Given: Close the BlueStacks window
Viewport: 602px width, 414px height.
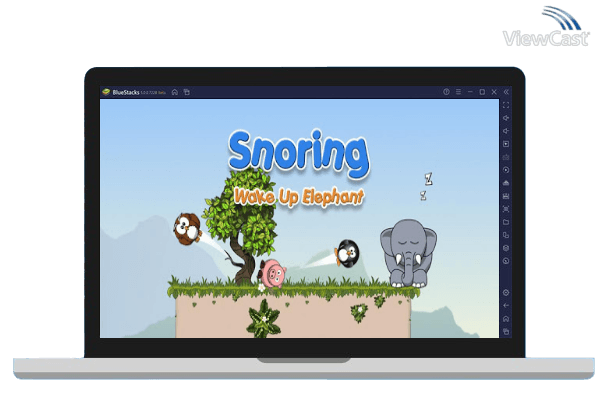Looking at the screenshot, I should (494, 92).
